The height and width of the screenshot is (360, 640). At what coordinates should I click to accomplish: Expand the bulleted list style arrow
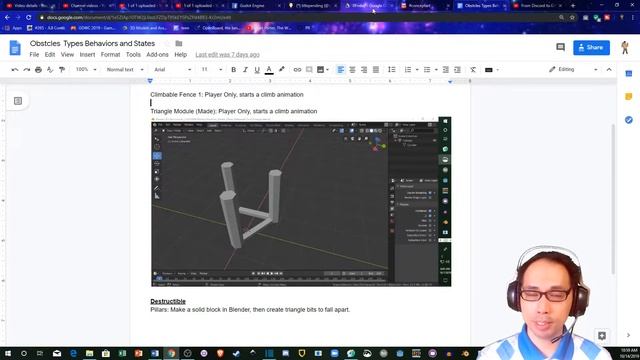pos(436,70)
